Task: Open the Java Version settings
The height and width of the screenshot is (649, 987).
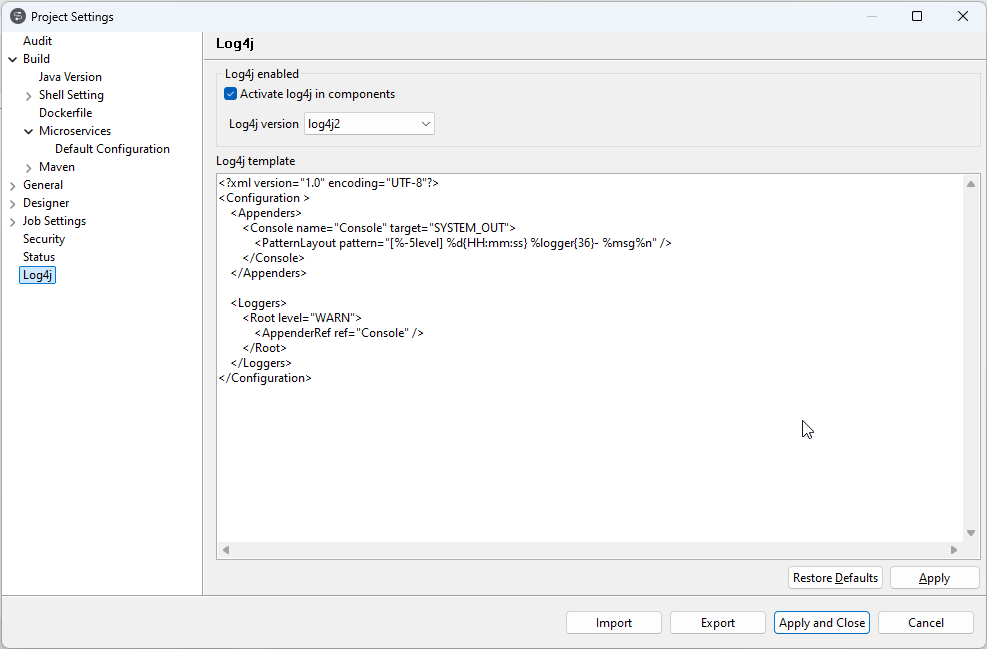Action: click(69, 76)
